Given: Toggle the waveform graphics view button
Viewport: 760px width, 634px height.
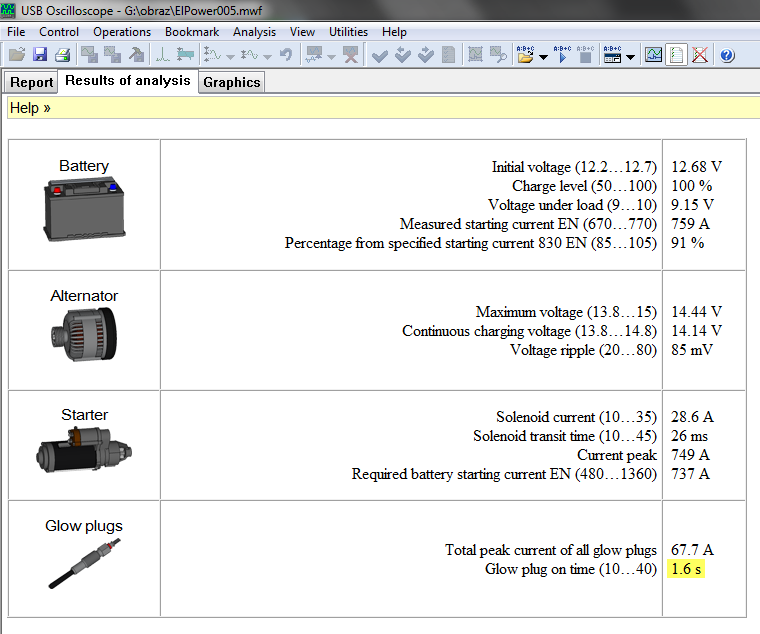Looking at the screenshot, I should coord(653,55).
